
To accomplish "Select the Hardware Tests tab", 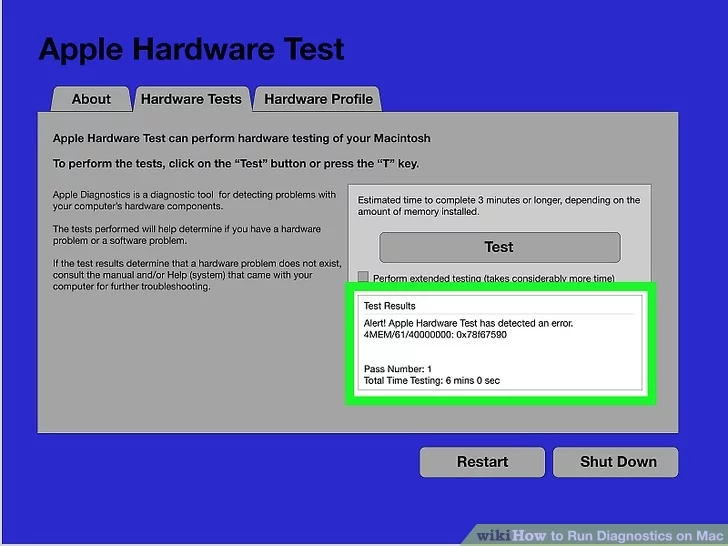I will [x=191, y=99].
